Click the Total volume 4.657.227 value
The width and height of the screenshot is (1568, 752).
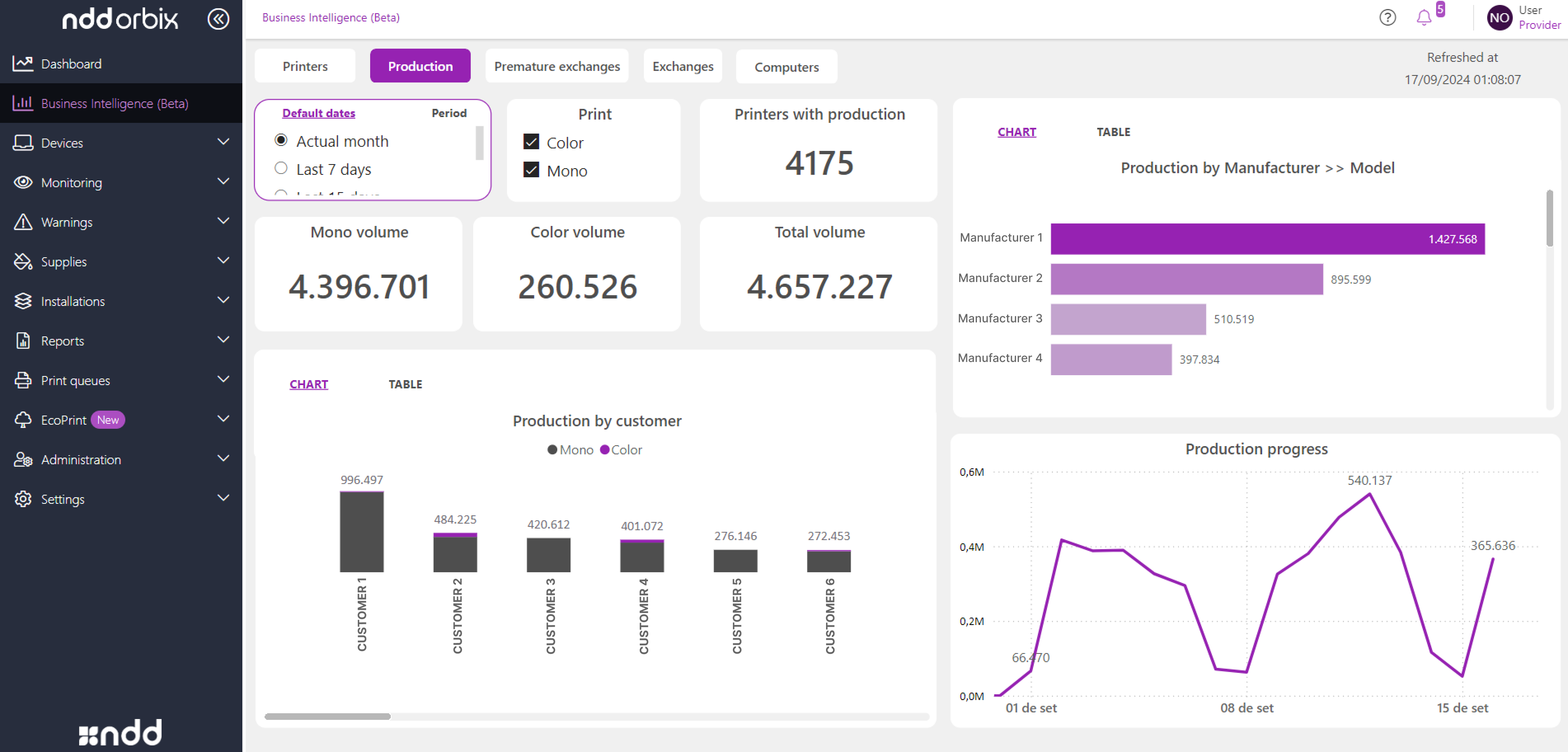pos(819,286)
